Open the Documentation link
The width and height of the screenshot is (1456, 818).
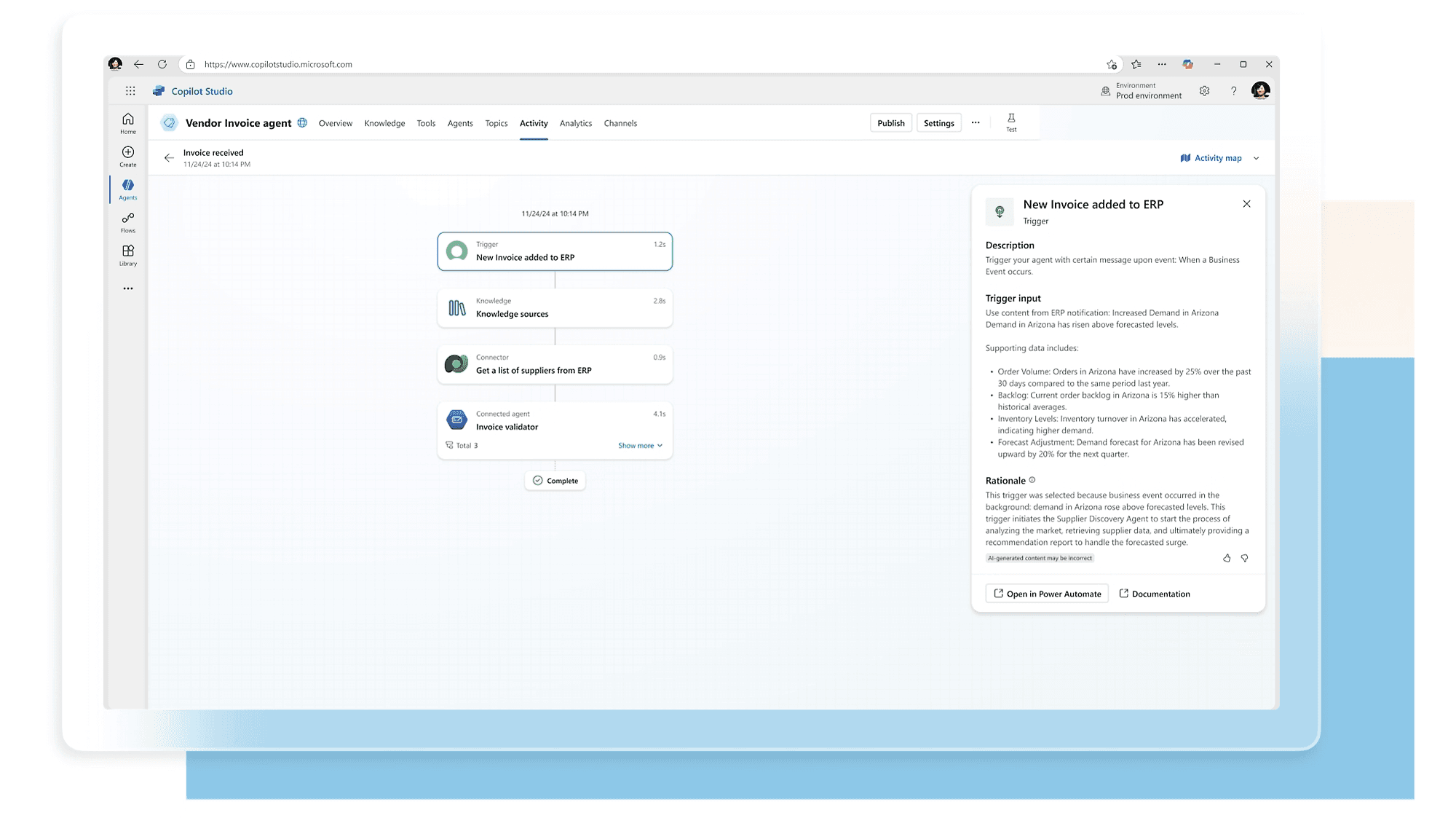[x=1155, y=594]
